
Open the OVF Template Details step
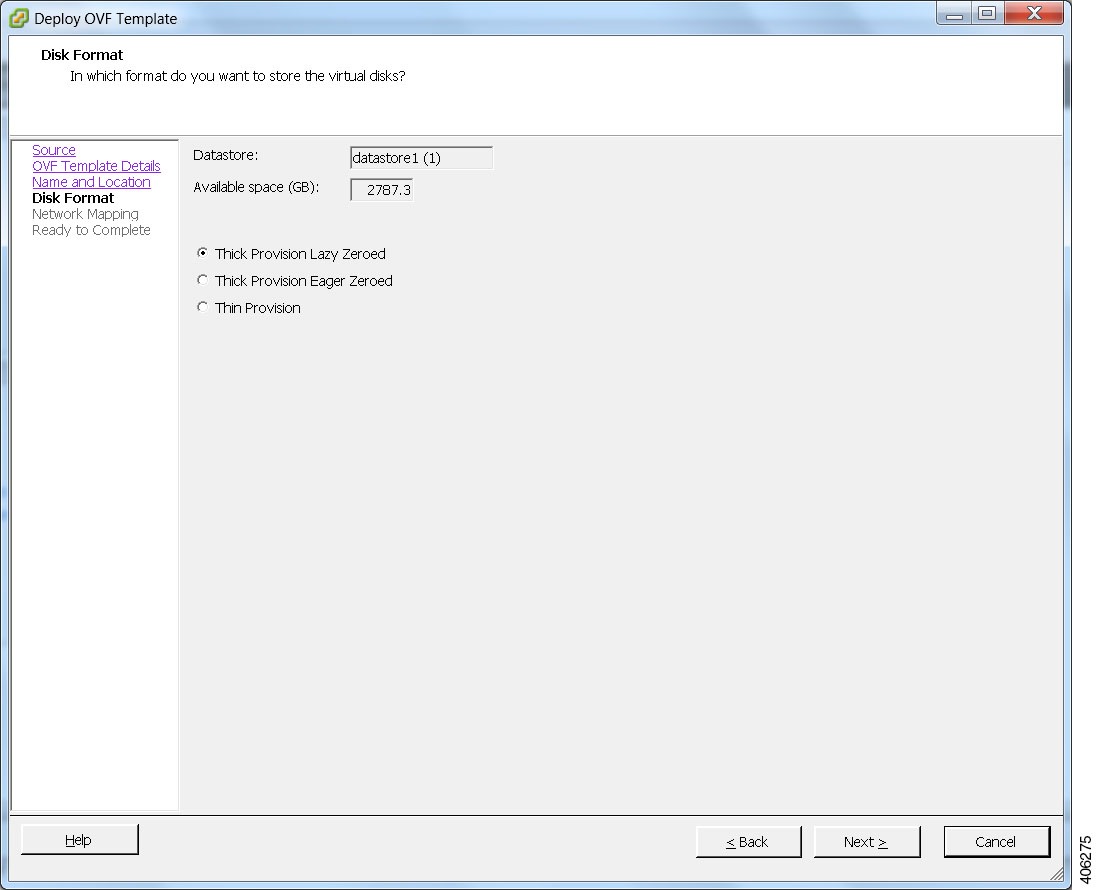(x=96, y=166)
